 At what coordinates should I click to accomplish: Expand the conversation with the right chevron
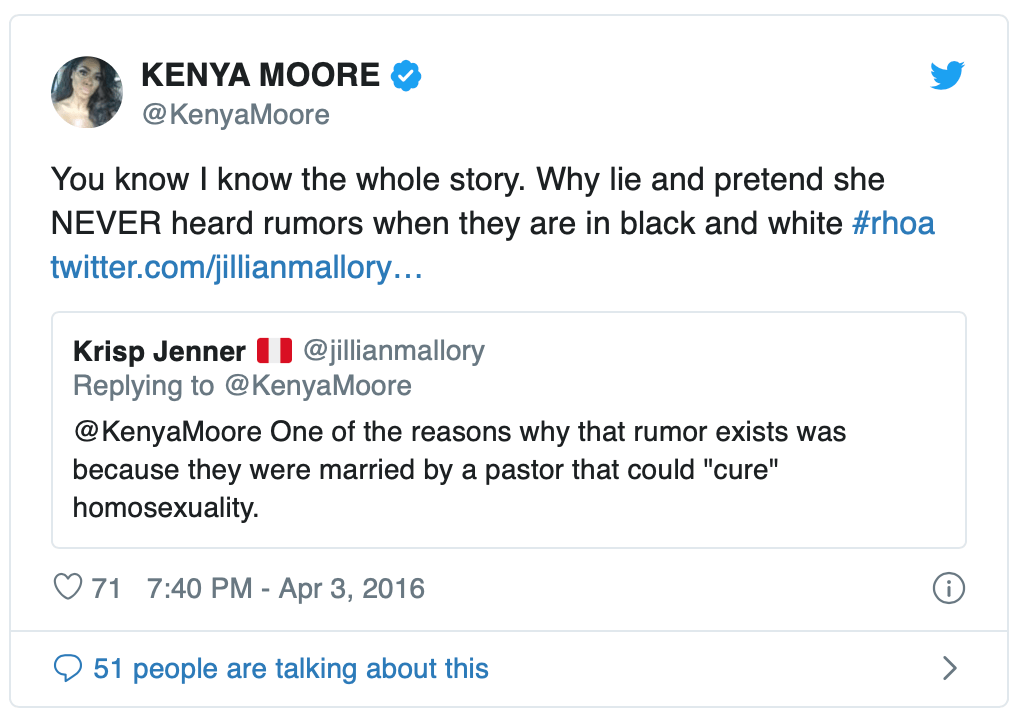coord(949,668)
